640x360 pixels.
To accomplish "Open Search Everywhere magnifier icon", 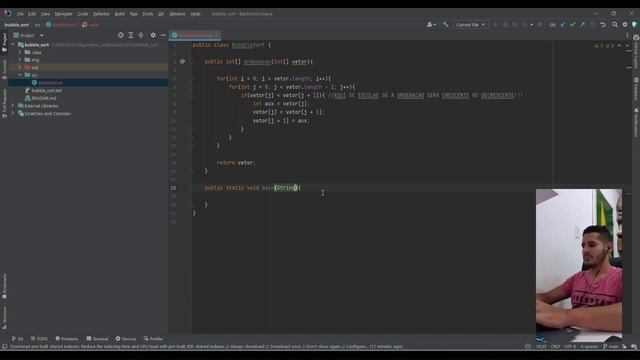I will [x=615, y=25].
